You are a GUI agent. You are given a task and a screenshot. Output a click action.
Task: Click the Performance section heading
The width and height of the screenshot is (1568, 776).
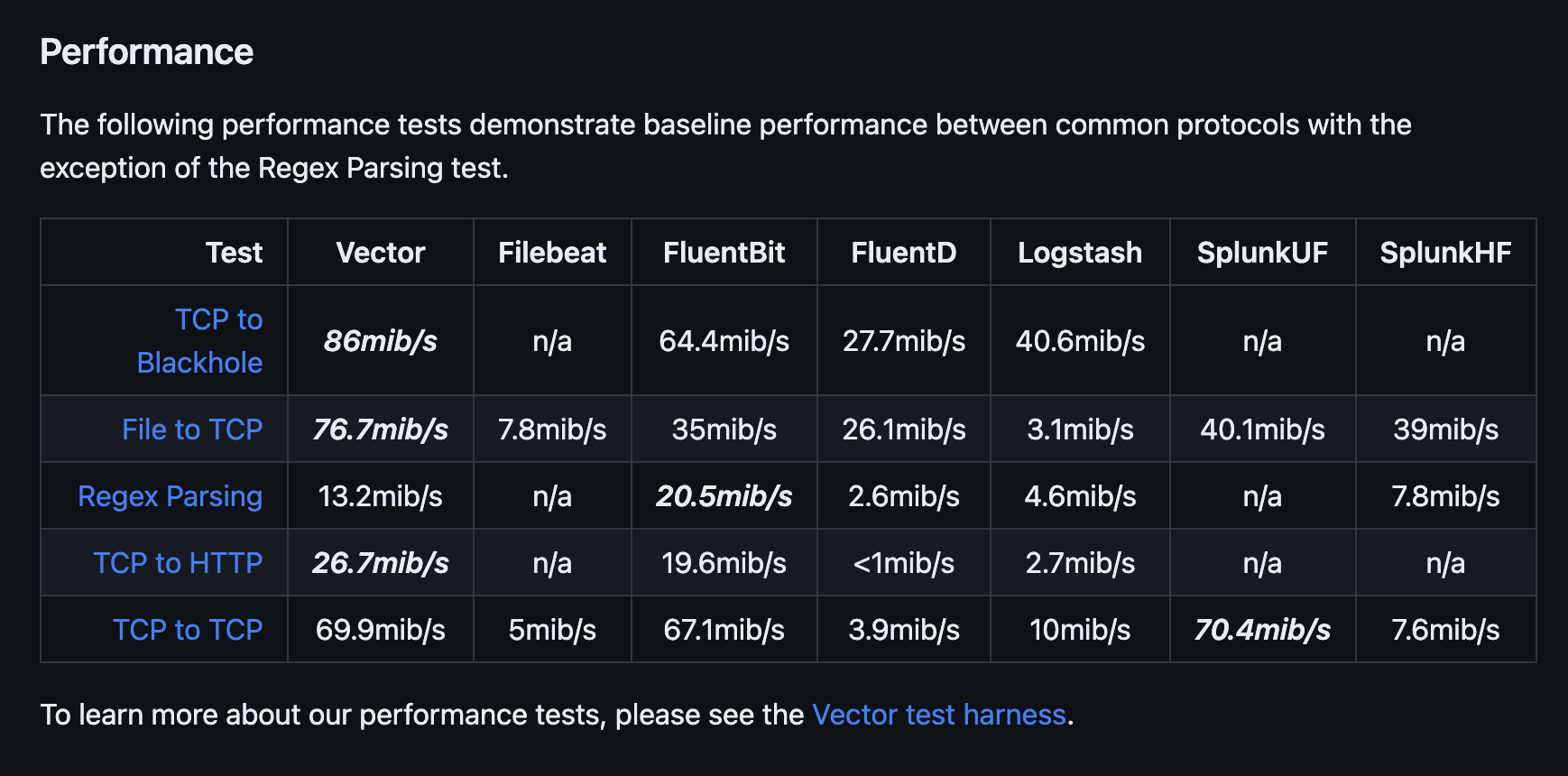(x=147, y=52)
